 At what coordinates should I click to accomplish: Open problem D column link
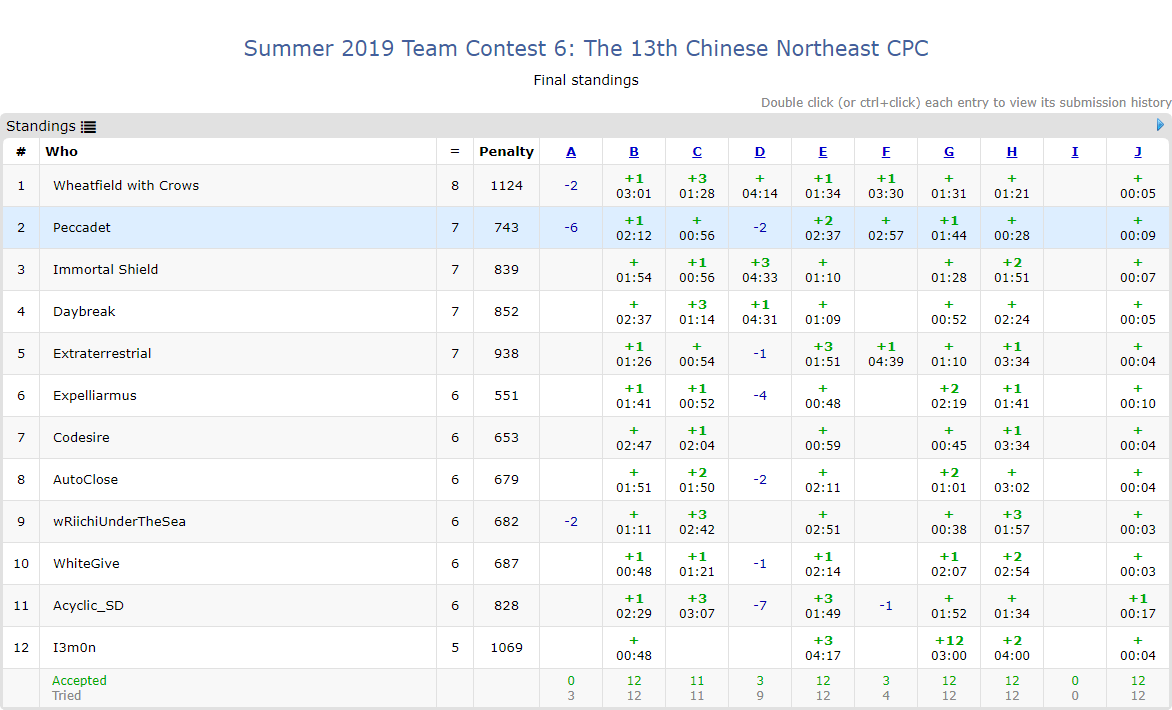pyautogui.click(x=760, y=152)
